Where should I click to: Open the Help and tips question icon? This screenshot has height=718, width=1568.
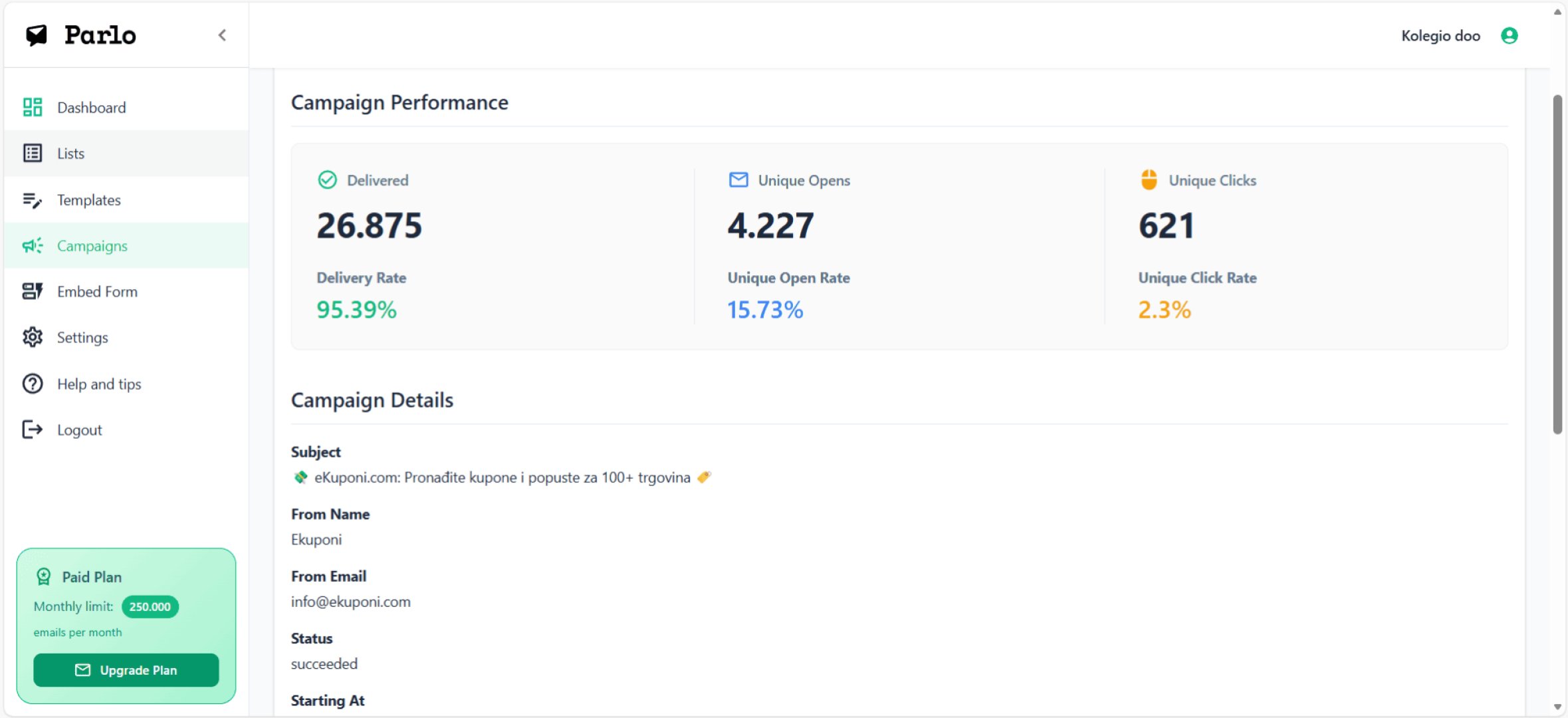33,384
